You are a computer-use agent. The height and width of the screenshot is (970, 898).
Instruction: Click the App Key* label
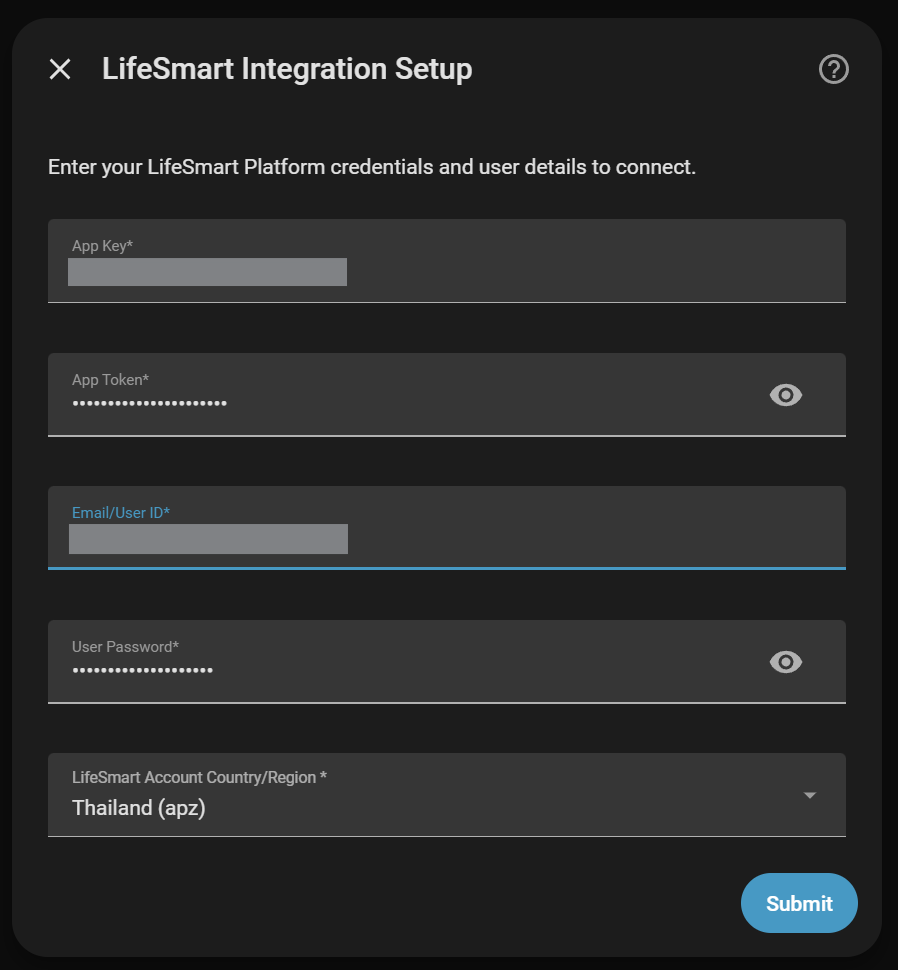click(x=102, y=246)
